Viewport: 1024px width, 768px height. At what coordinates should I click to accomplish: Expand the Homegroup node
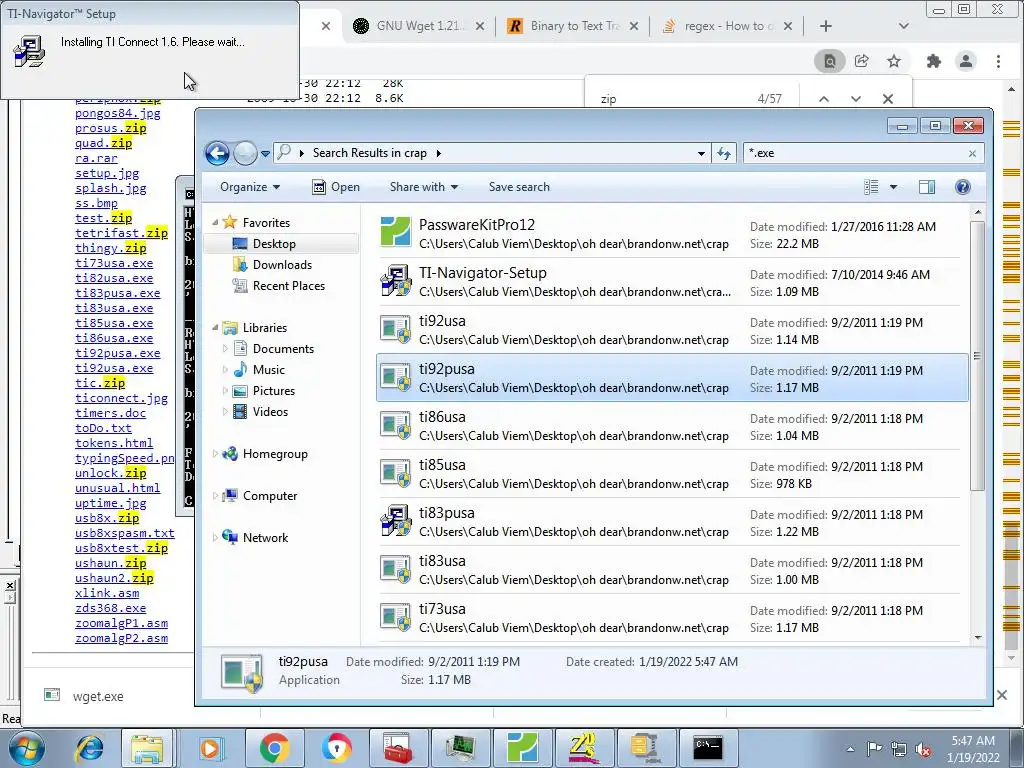coord(215,454)
